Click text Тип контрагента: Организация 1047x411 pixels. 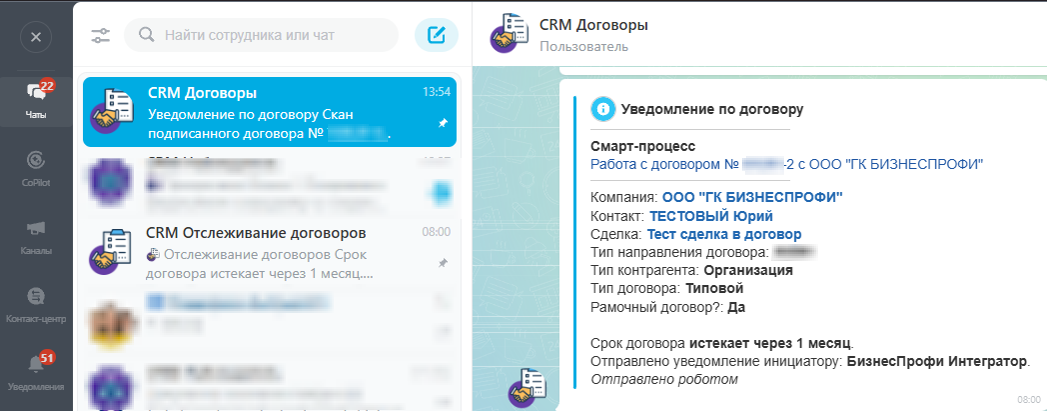(692, 270)
